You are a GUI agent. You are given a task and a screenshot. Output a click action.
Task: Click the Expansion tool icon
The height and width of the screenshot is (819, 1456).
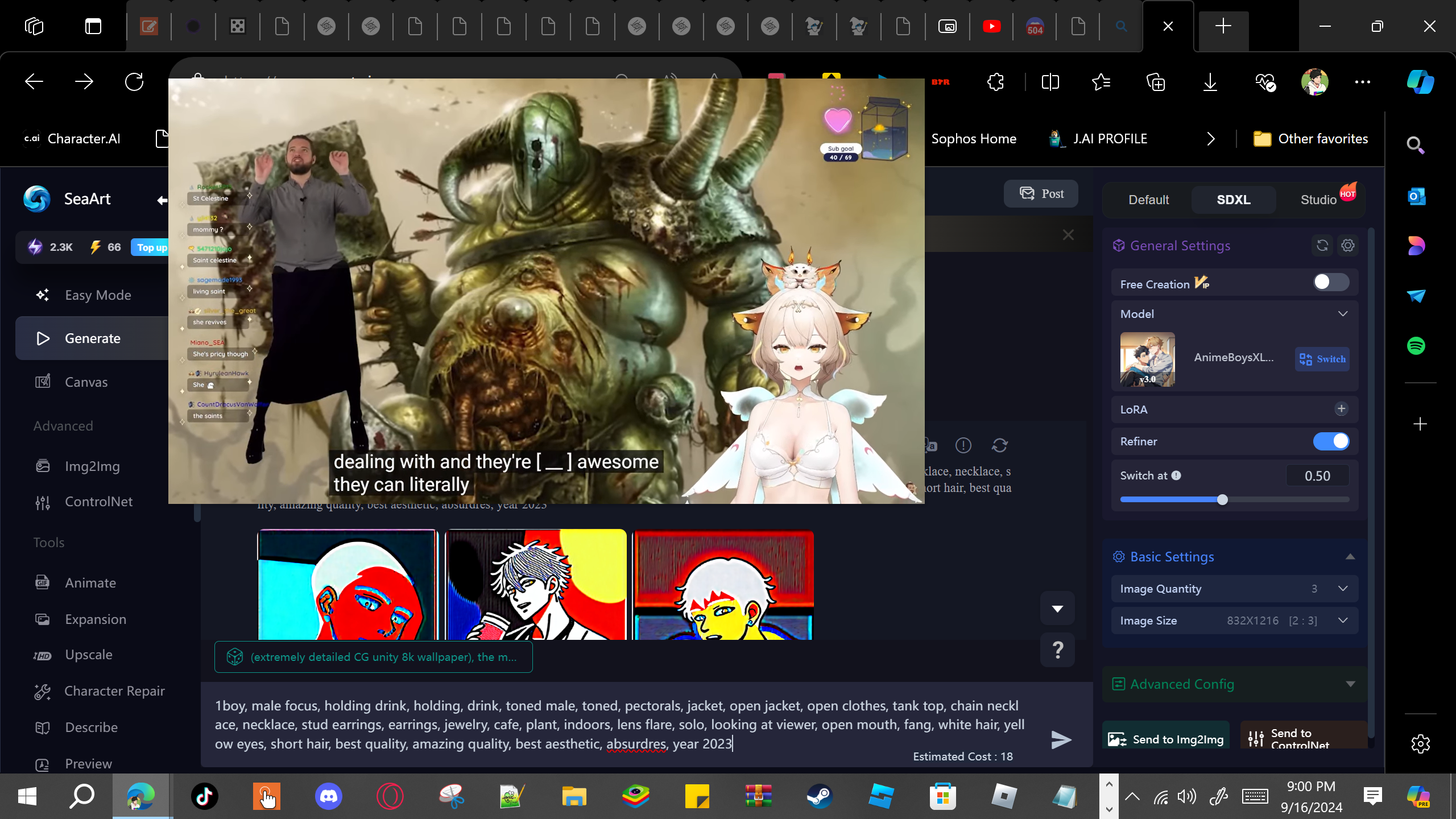coord(43,619)
